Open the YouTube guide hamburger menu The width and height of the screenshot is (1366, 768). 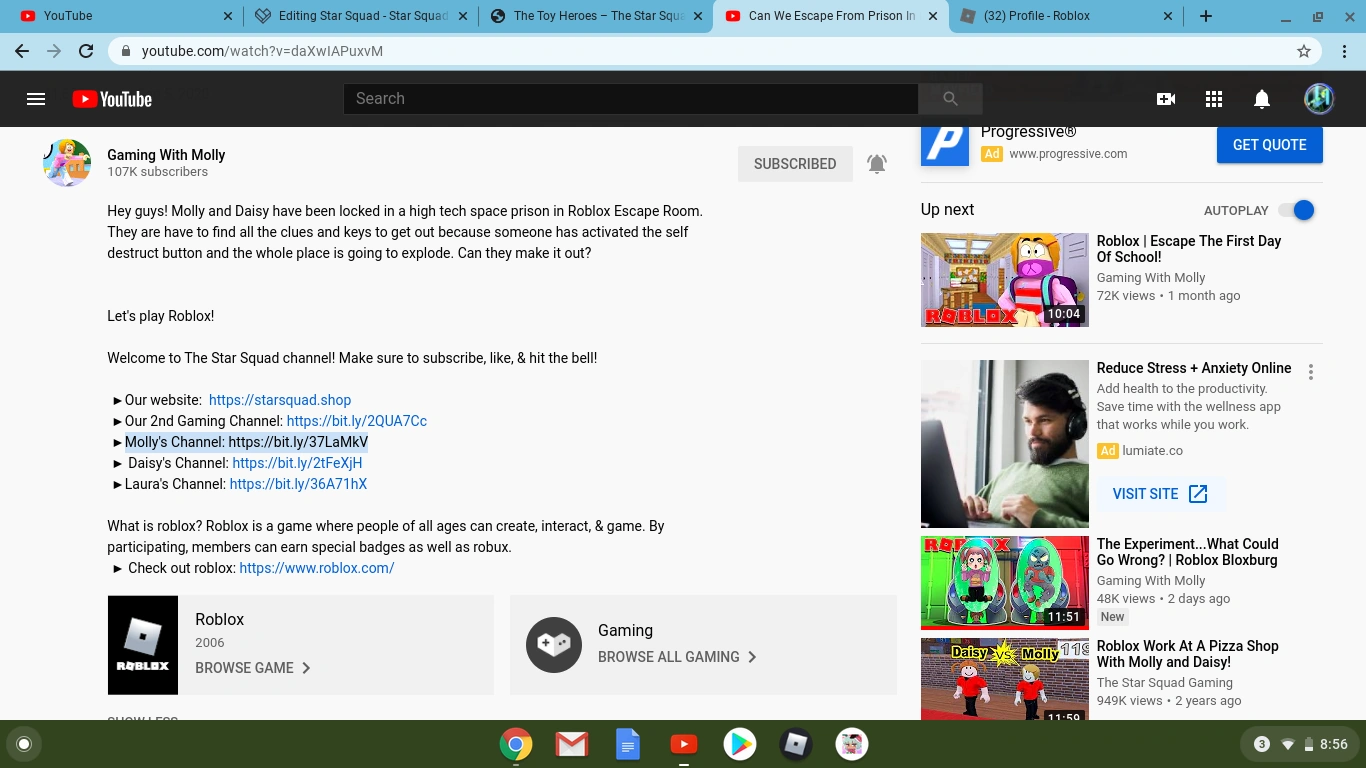tap(36, 99)
